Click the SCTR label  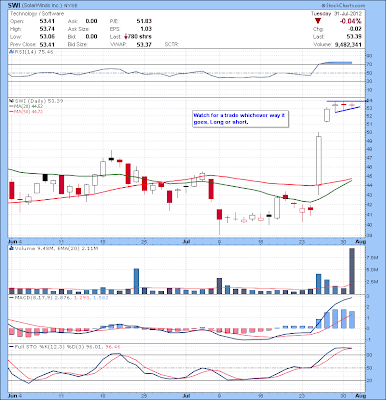[x=172, y=44]
